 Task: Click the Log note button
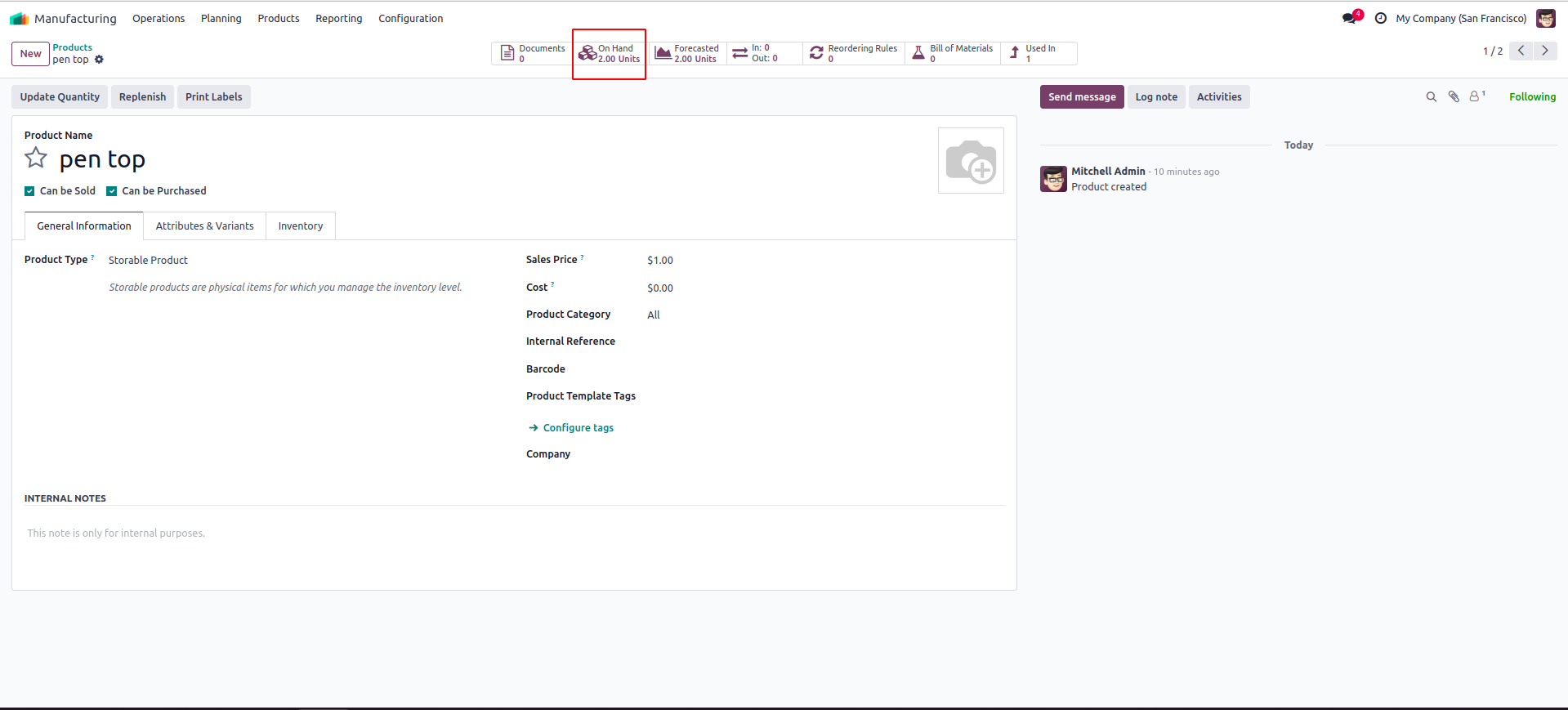click(1156, 96)
